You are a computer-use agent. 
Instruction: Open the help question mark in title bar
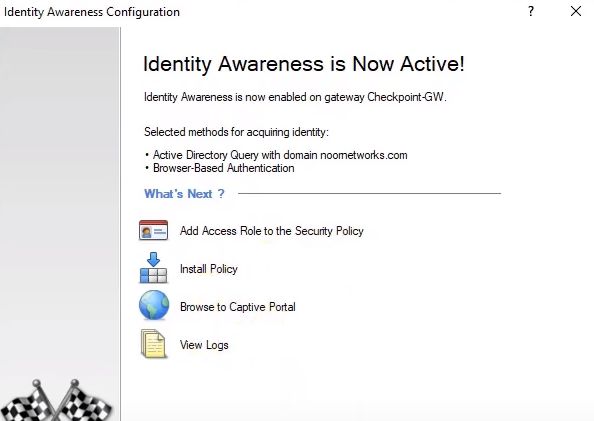coord(531,11)
